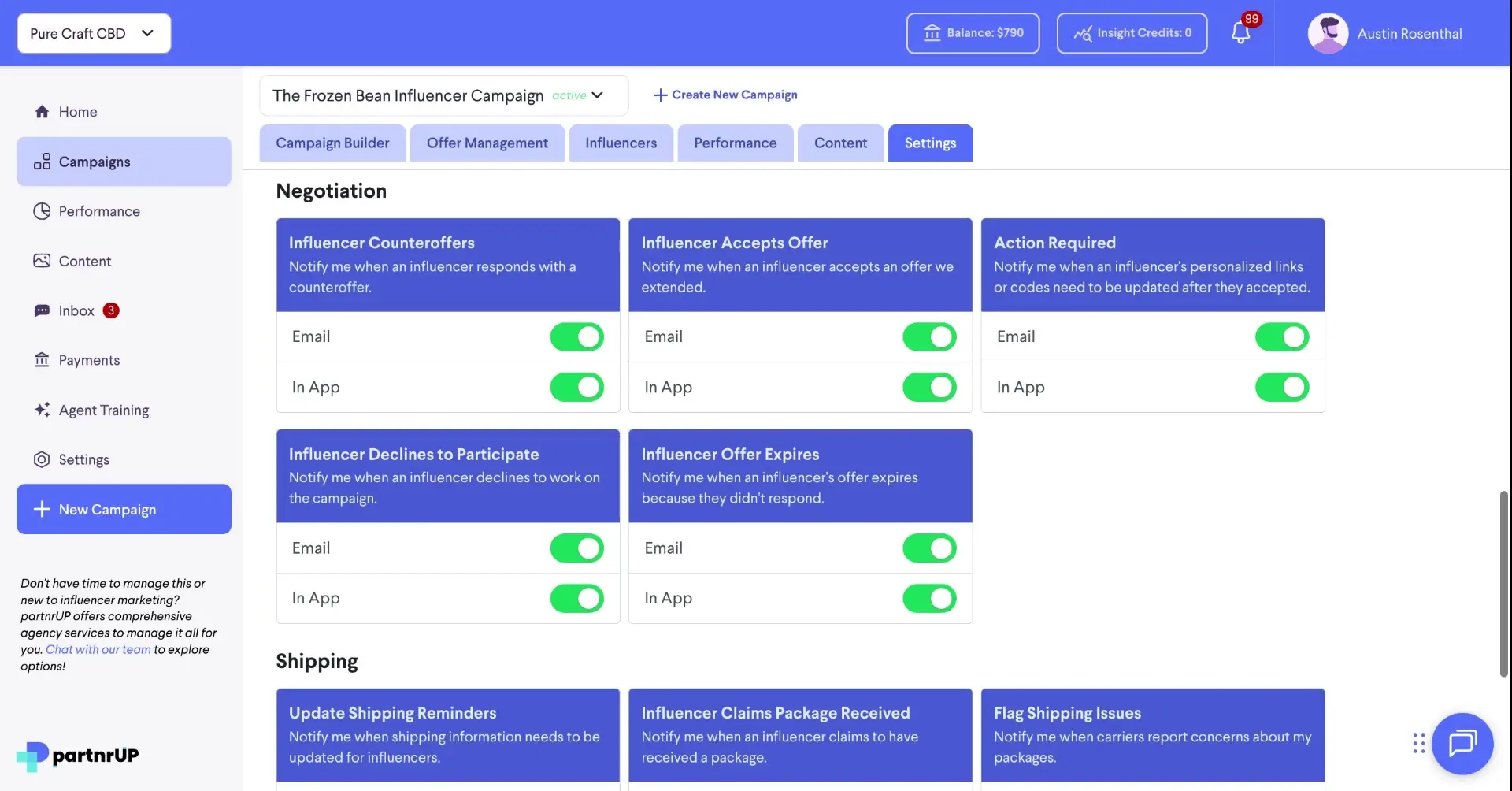The height and width of the screenshot is (791, 1512).
Task: Click the Insight Credits indicator
Action: tap(1132, 33)
